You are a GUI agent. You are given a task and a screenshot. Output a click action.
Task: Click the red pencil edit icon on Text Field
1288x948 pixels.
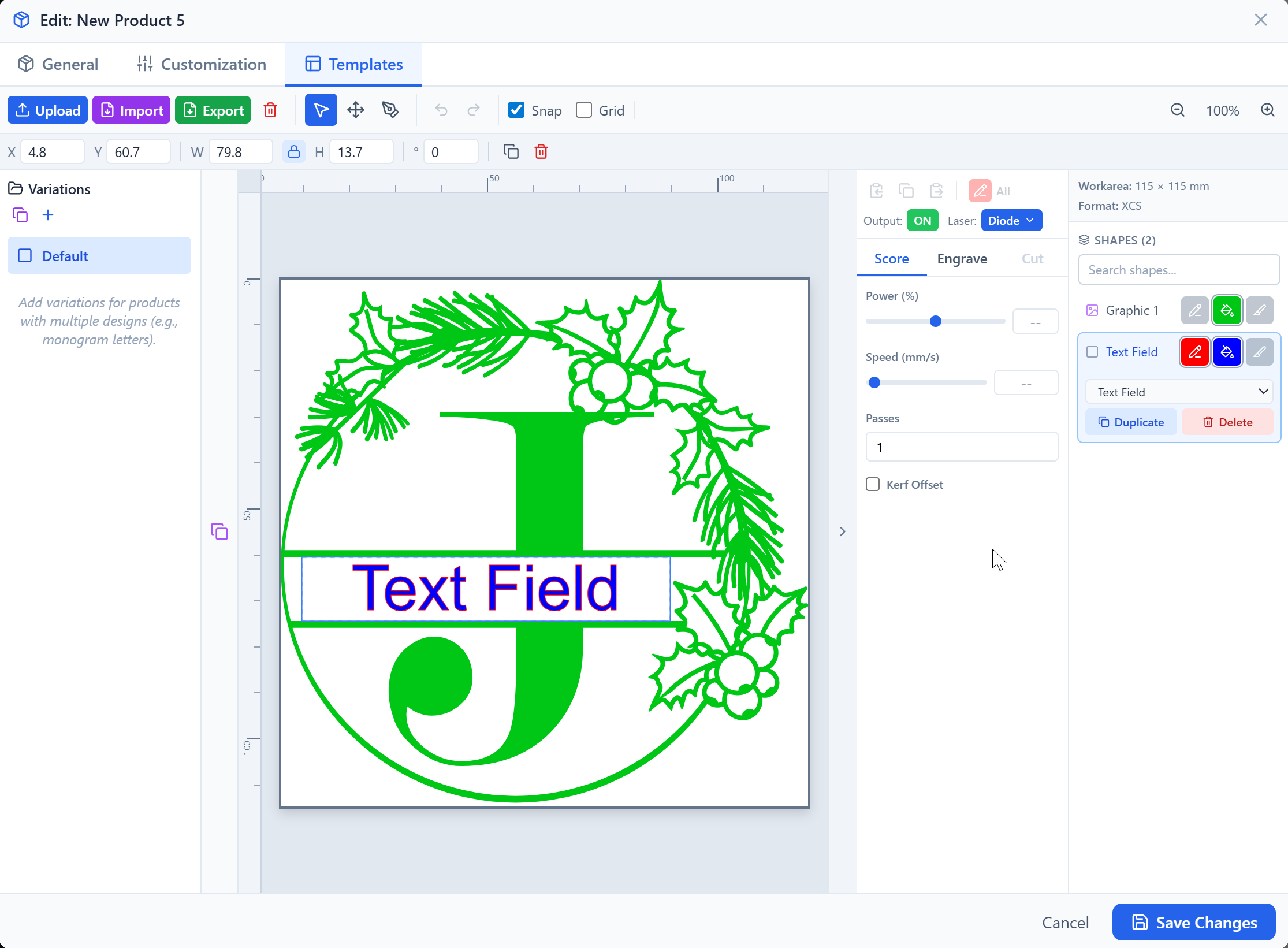1194,352
